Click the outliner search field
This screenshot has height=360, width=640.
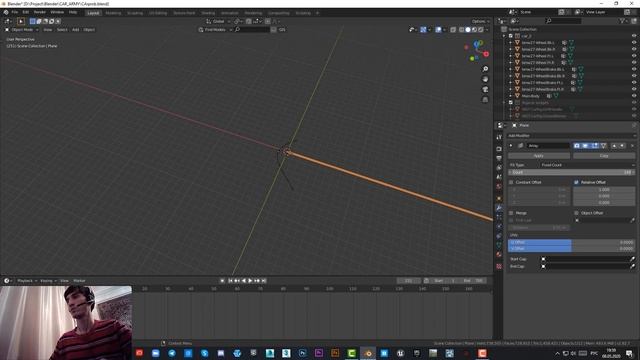click(x=563, y=20)
